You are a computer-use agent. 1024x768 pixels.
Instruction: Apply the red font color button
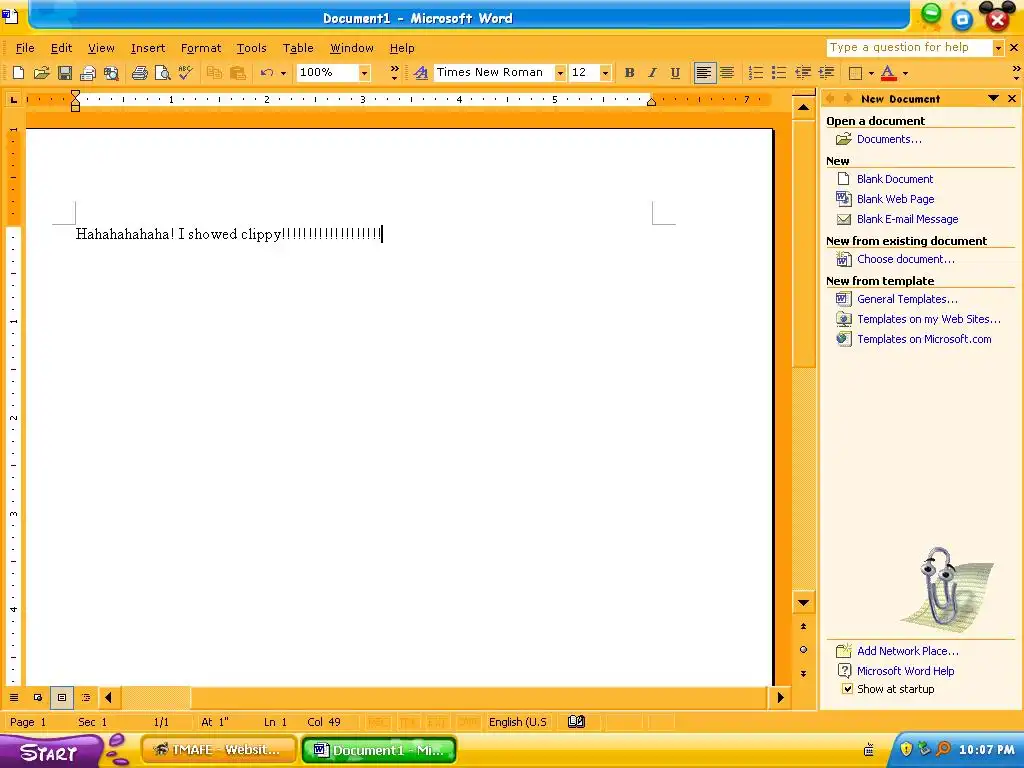pyautogui.click(x=889, y=73)
